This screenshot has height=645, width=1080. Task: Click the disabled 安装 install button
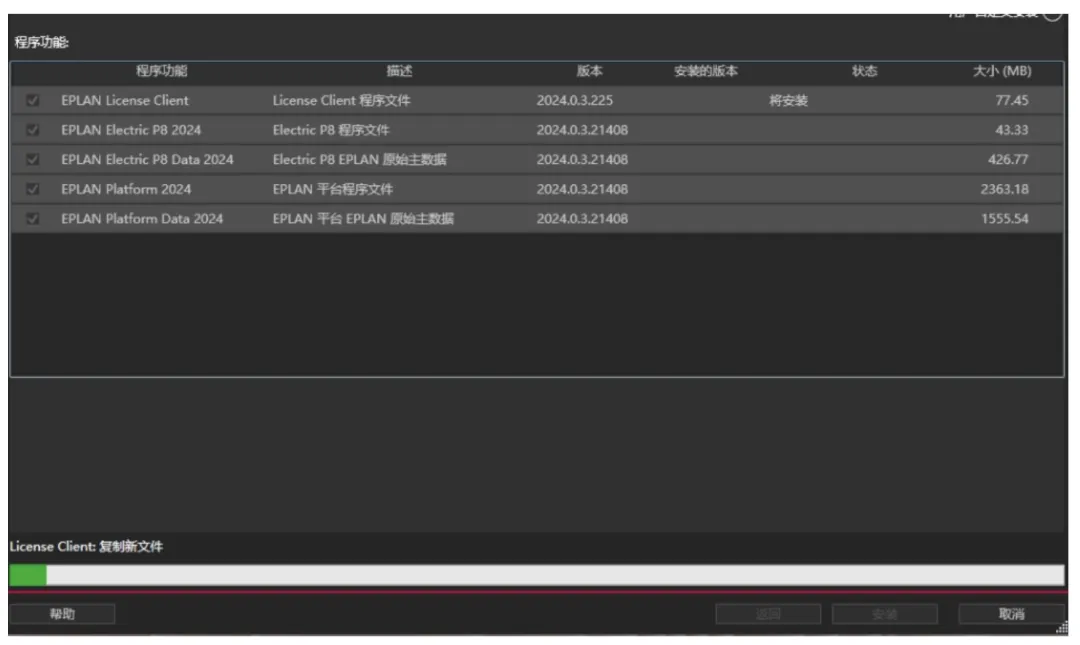point(884,614)
